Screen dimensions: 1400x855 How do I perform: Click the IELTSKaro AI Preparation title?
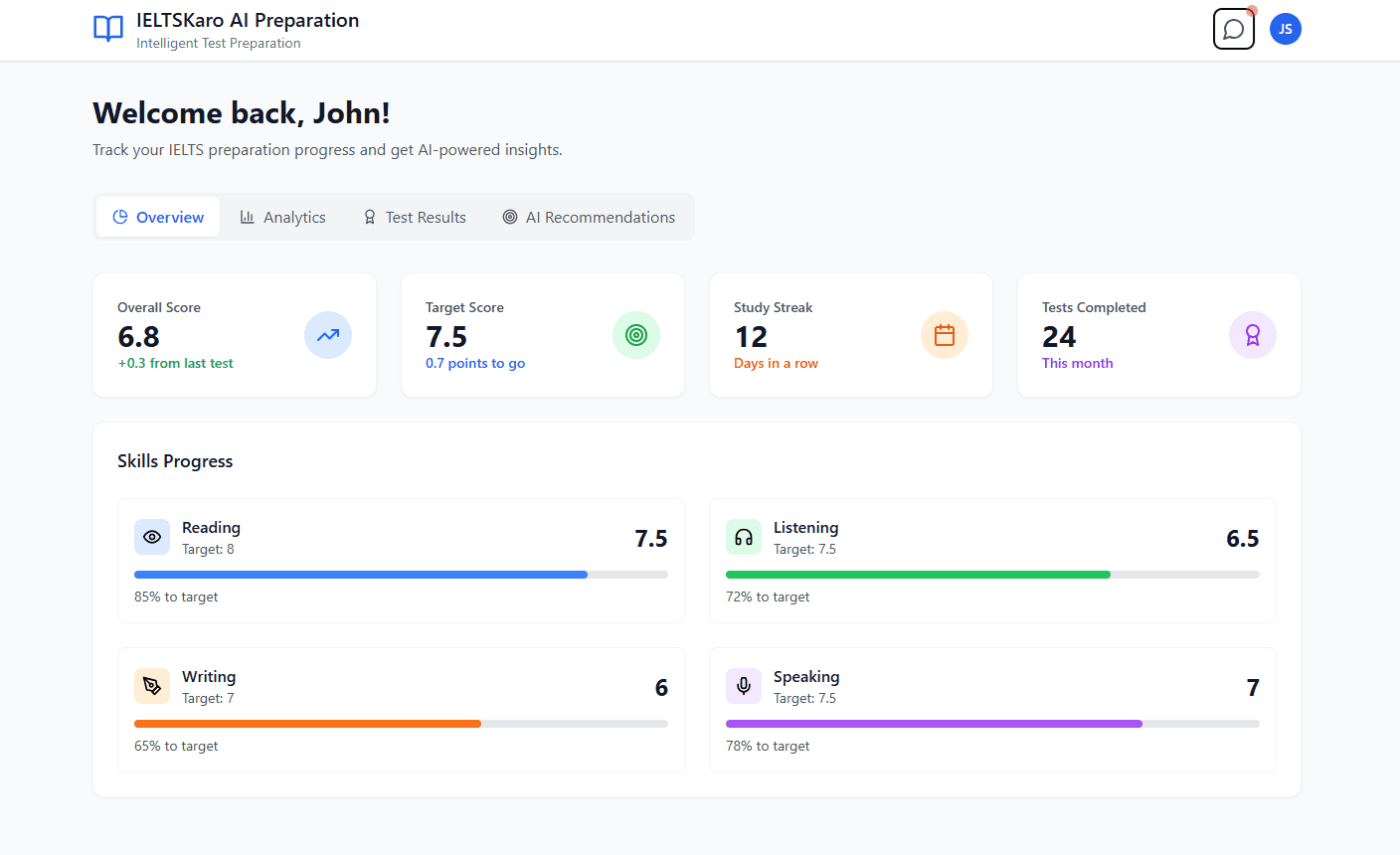coord(248,20)
